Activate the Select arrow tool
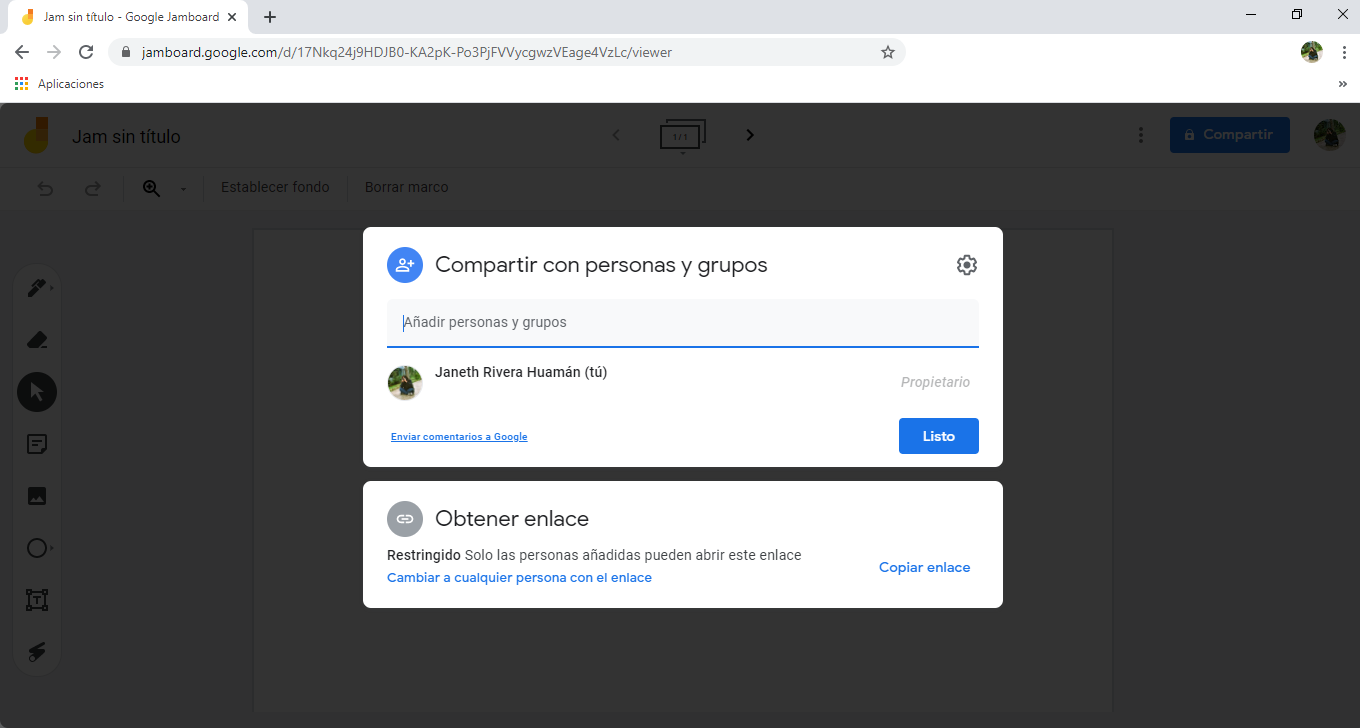 click(x=37, y=392)
